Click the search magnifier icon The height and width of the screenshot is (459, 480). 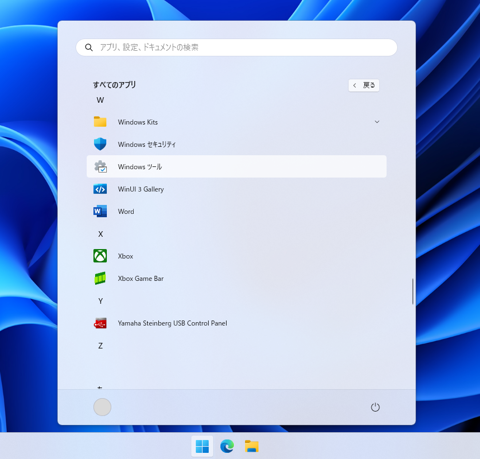tap(89, 47)
